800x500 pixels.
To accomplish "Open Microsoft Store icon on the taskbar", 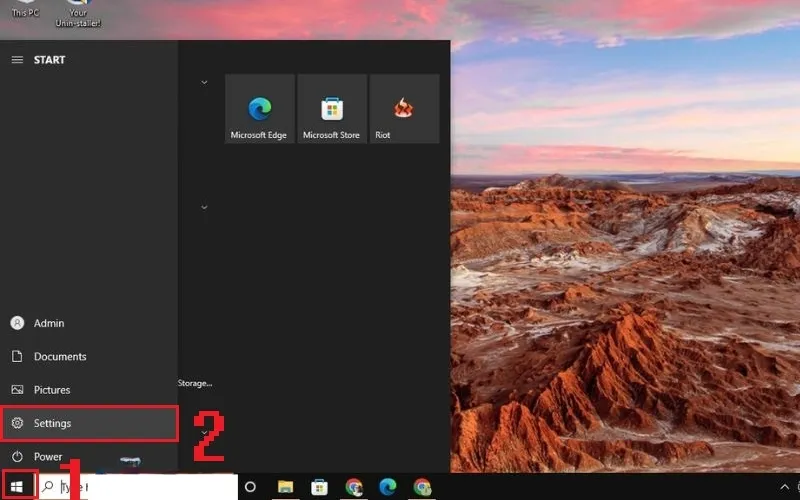I will click(x=319, y=487).
